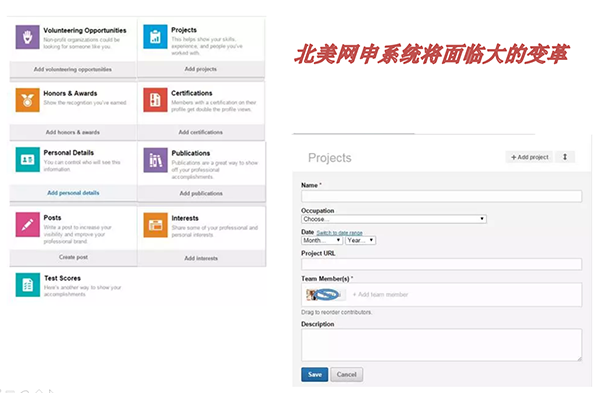Image resolution: width=600 pixels, height=393 pixels.
Task: Click the Cancel button
Action: pyautogui.click(x=347, y=374)
